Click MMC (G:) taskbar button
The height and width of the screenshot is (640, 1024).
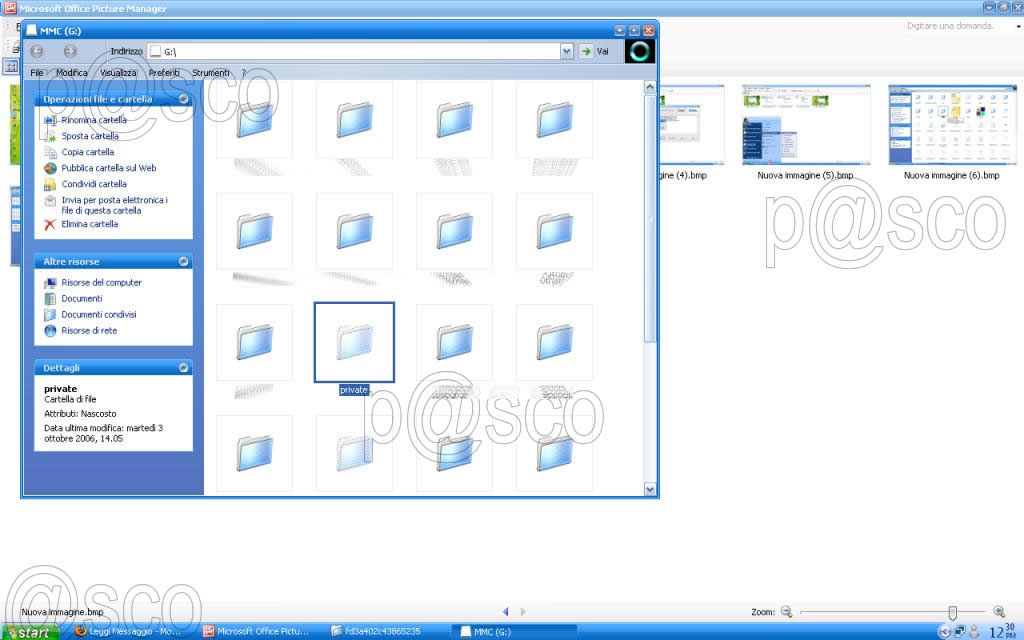click(x=514, y=632)
